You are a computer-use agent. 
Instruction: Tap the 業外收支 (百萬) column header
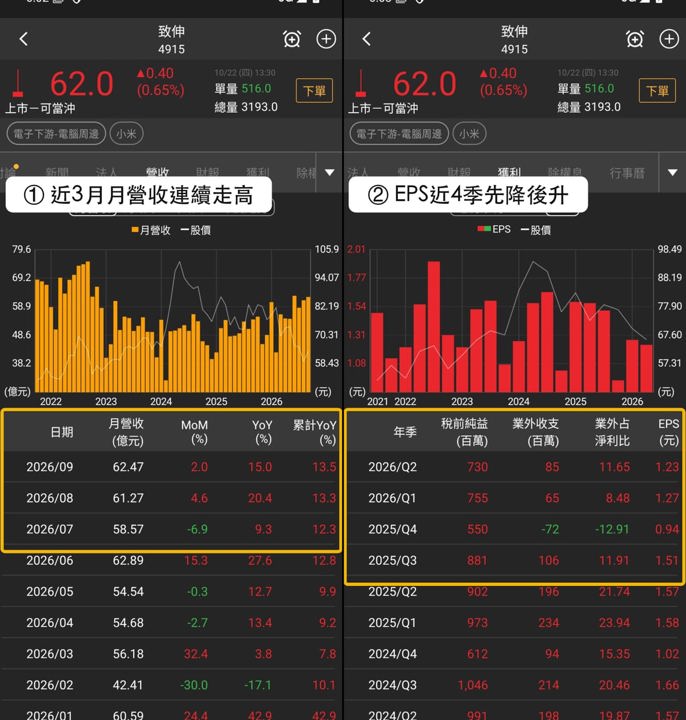click(536, 432)
